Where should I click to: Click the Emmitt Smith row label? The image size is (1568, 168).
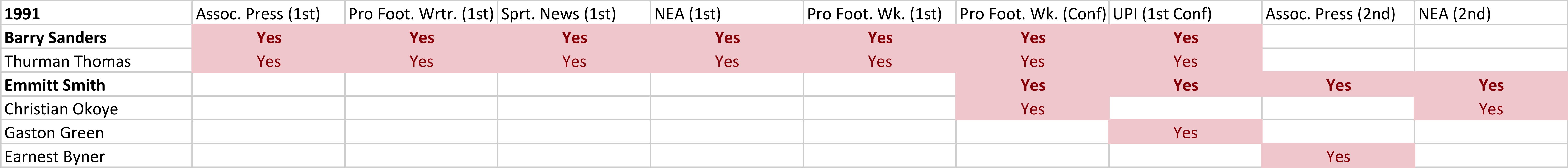pyautogui.click(x=96, y=85)
